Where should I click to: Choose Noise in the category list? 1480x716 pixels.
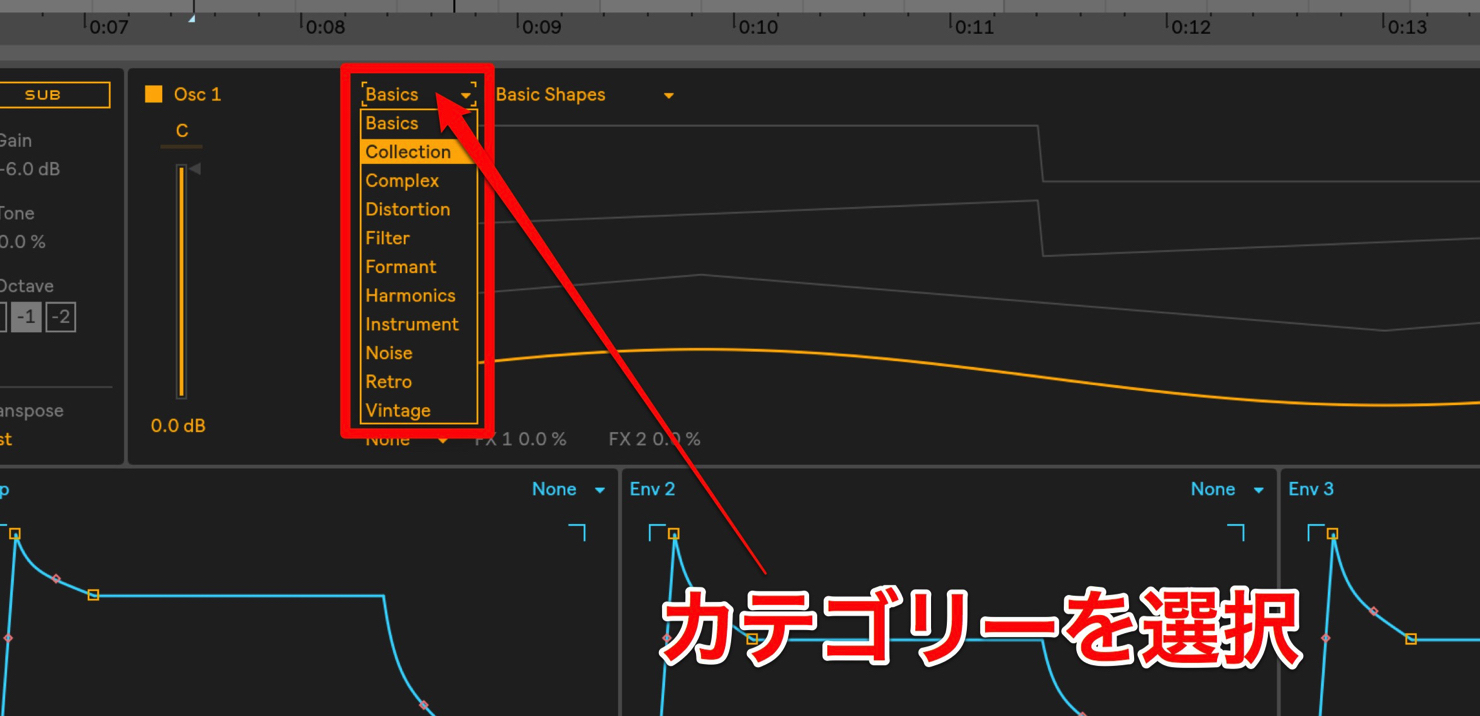(419, 353)
